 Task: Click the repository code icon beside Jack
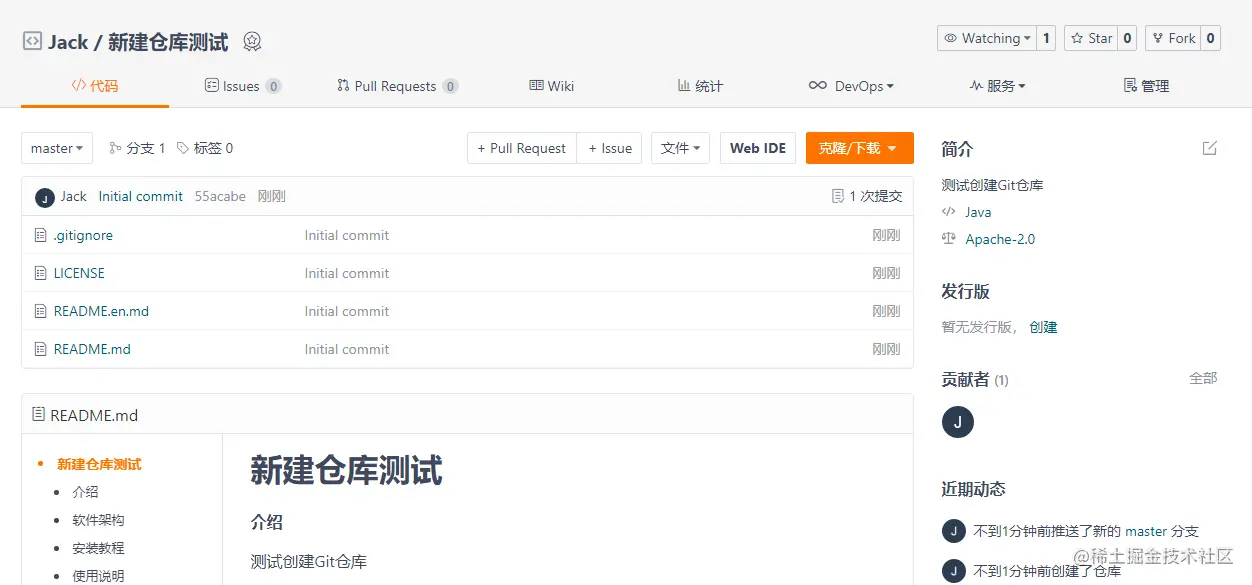coord(33,41)
